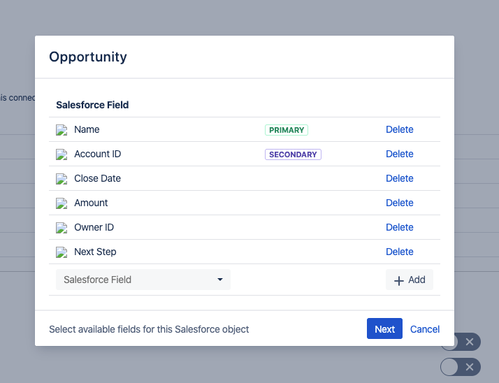Image resolution: width=499 pixels, height=383 pixels.
Task: Click the field icon beside Name
Action: (x=62, y=130)
